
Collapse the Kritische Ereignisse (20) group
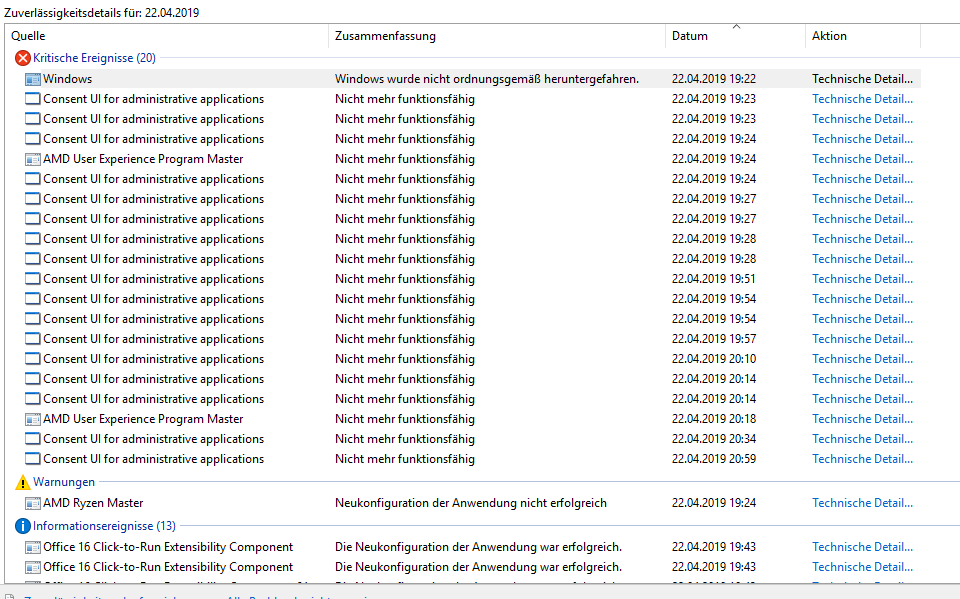click(94, 58)
